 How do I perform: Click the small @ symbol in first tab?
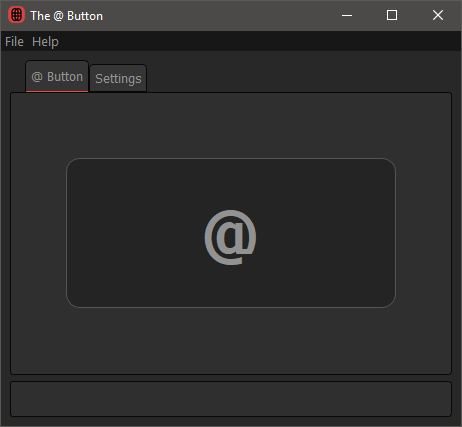(37, 77)
